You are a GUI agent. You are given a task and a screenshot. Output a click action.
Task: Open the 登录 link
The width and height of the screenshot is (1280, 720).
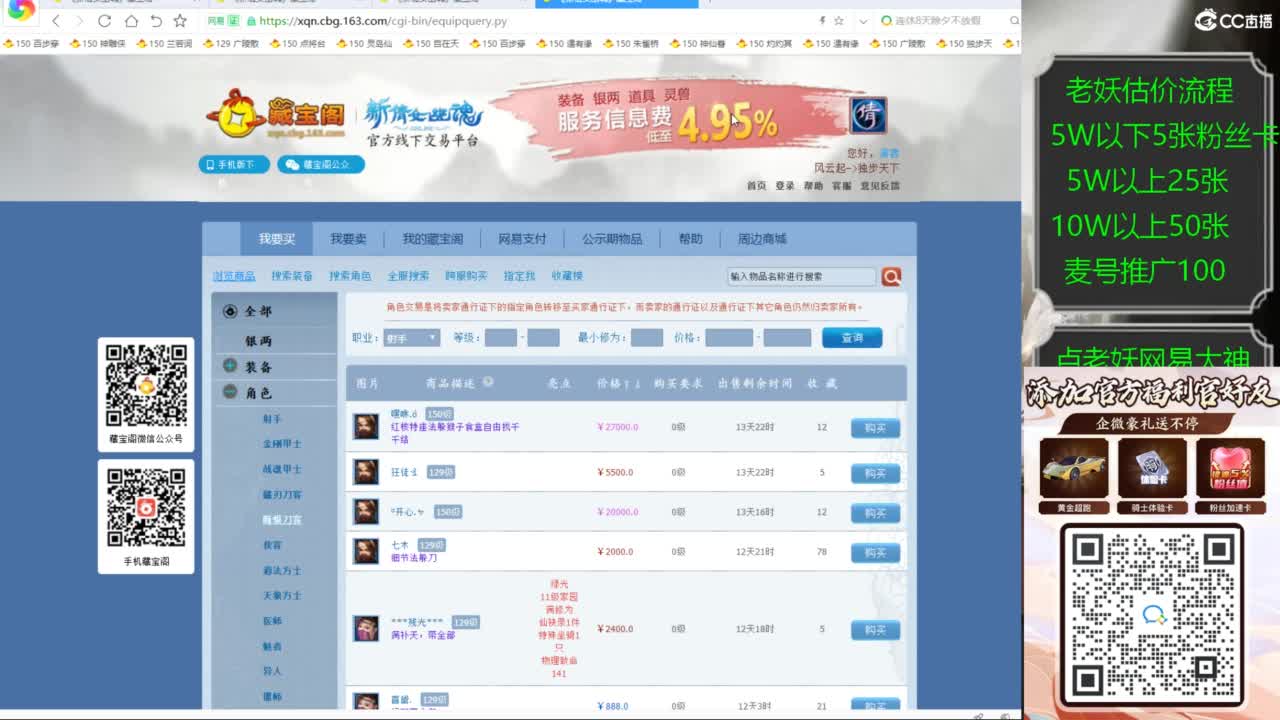click(785, 186)
